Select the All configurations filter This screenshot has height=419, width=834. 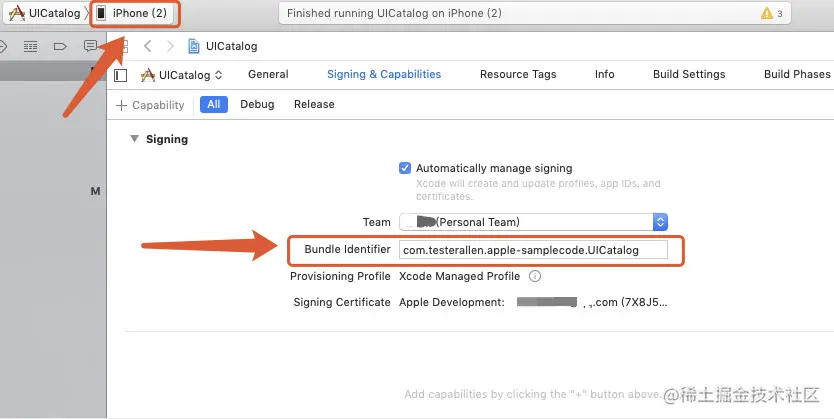[212, 104]
